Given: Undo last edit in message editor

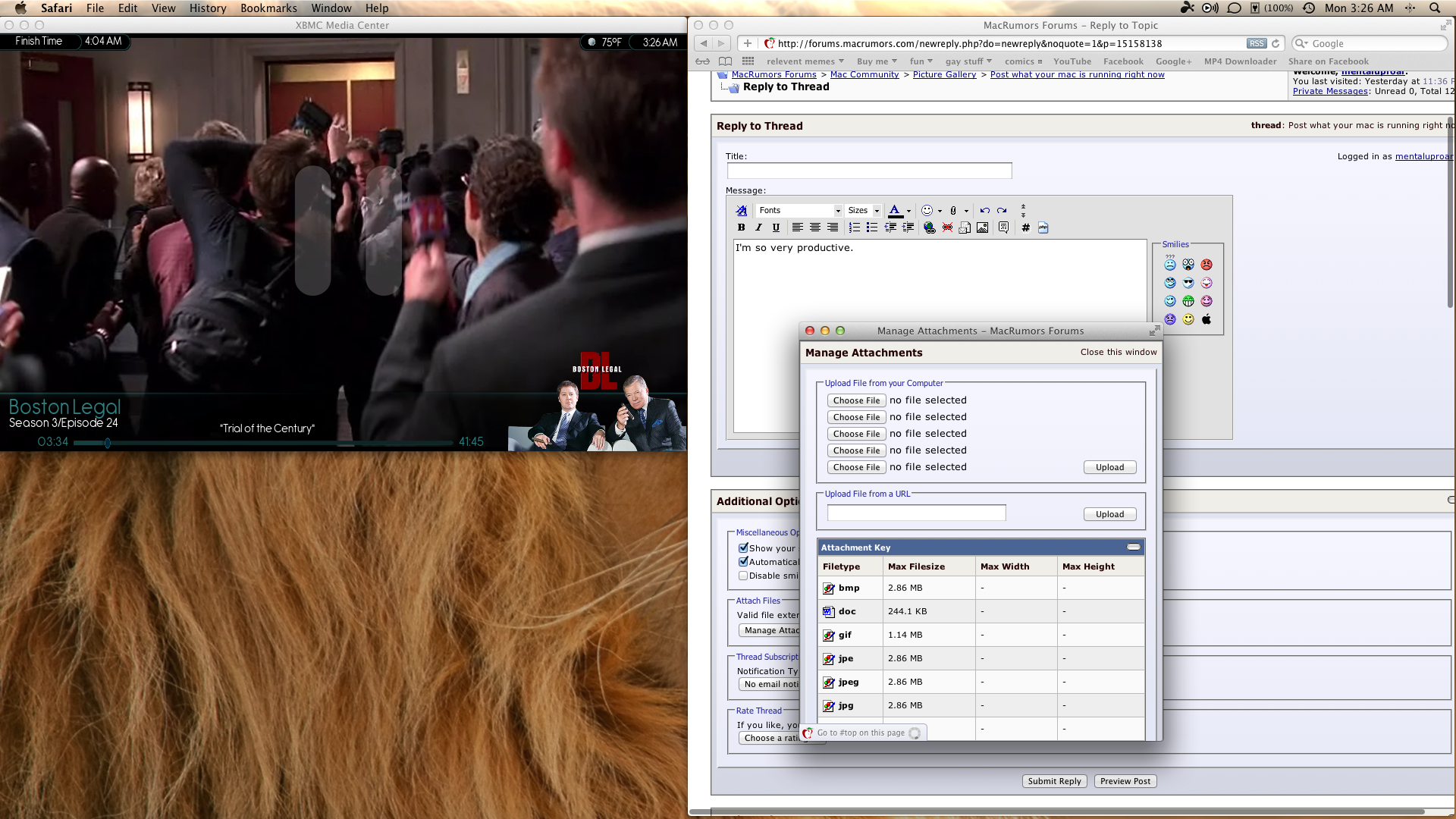Looking at the screenshot, I should point(984,211).
